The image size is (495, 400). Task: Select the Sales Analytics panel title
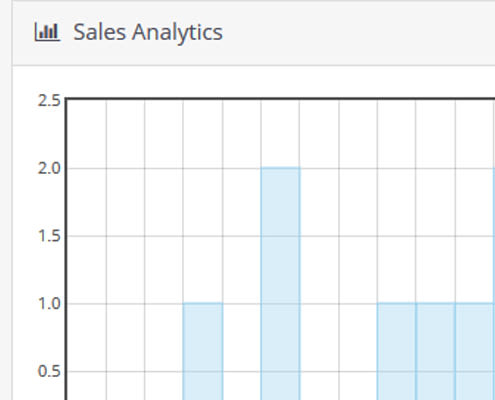[x=148, y=33]
